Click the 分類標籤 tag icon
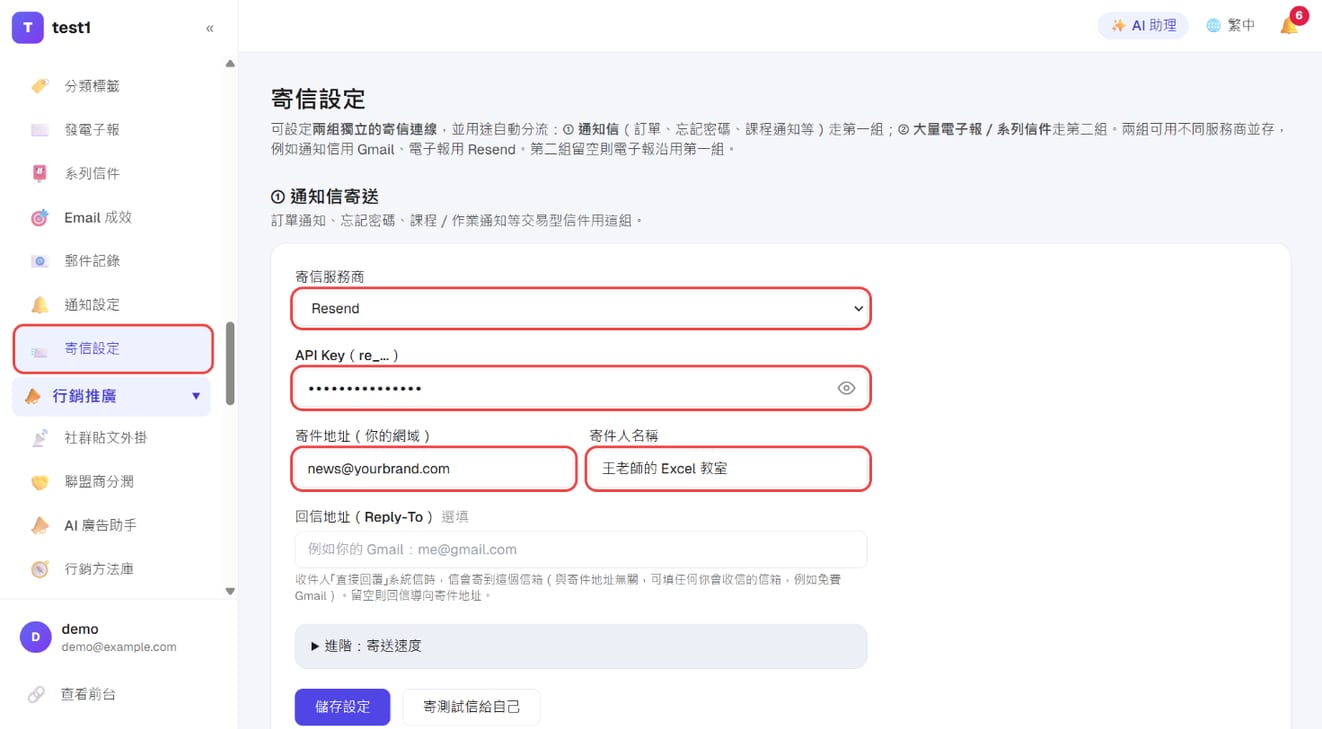Screen dimensions: 1322x729 click(40, 86)
